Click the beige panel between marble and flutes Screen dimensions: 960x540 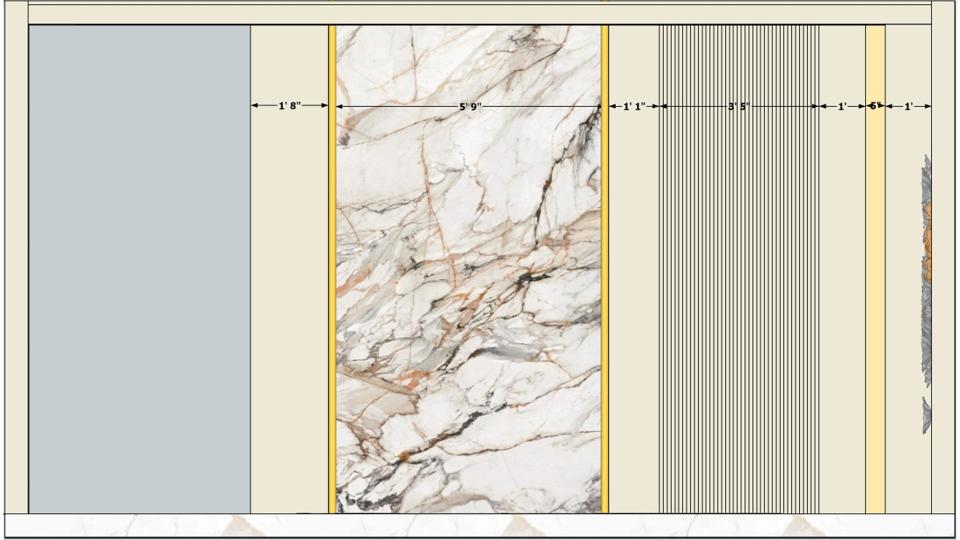click(x=633, y=300)
